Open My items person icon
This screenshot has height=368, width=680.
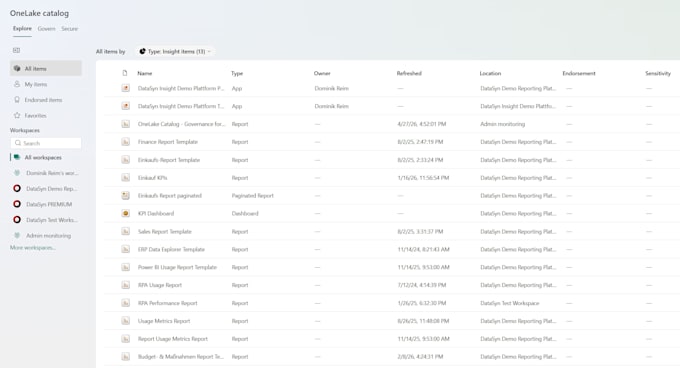[17, 84]
